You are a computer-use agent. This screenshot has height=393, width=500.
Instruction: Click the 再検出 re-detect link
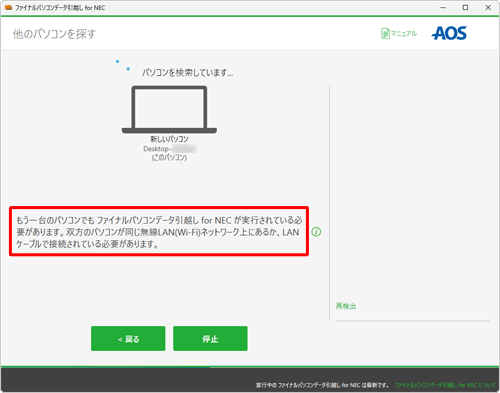[x=346, y=306]
